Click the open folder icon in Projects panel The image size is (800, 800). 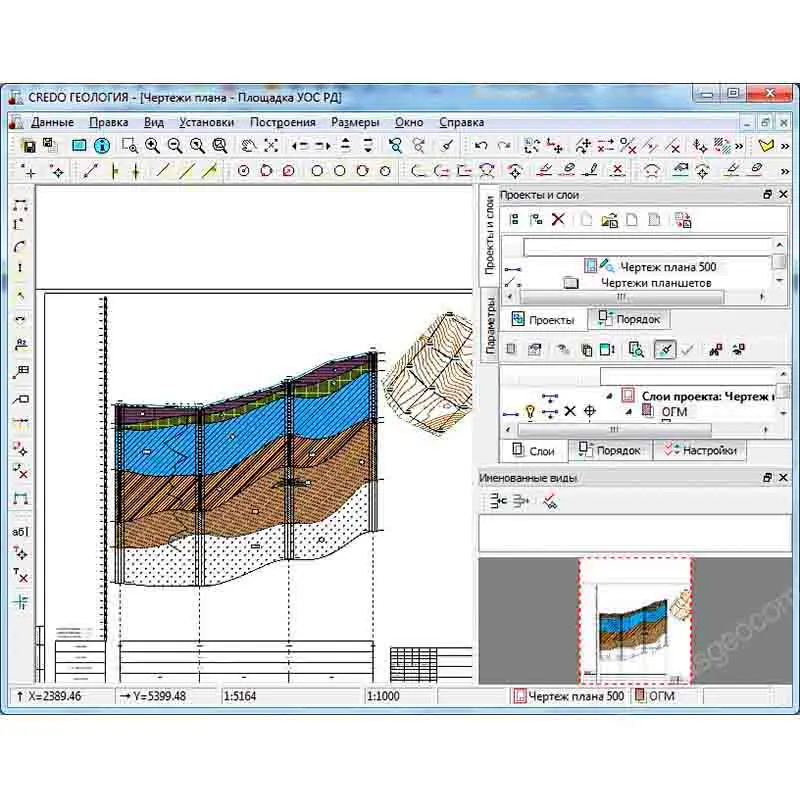[609, 219]
